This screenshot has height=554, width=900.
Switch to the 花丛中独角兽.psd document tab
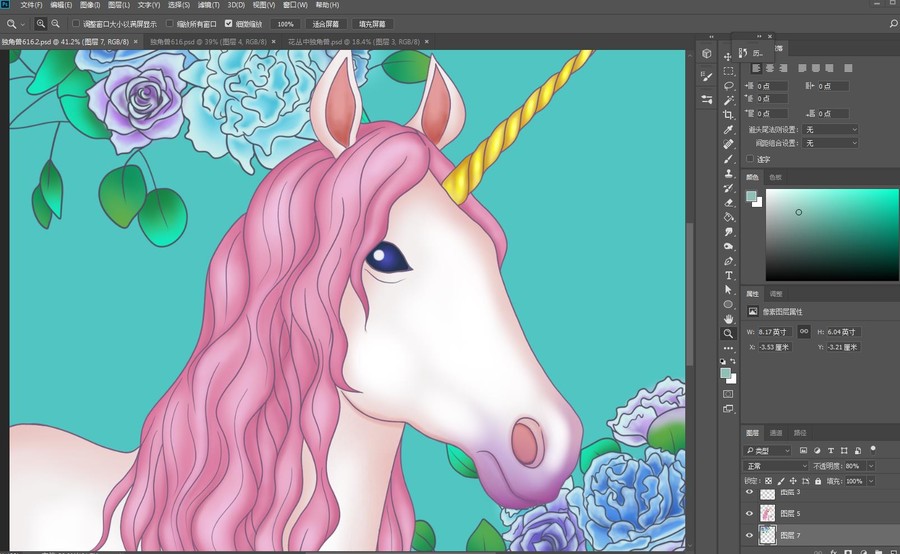(354, 42)
